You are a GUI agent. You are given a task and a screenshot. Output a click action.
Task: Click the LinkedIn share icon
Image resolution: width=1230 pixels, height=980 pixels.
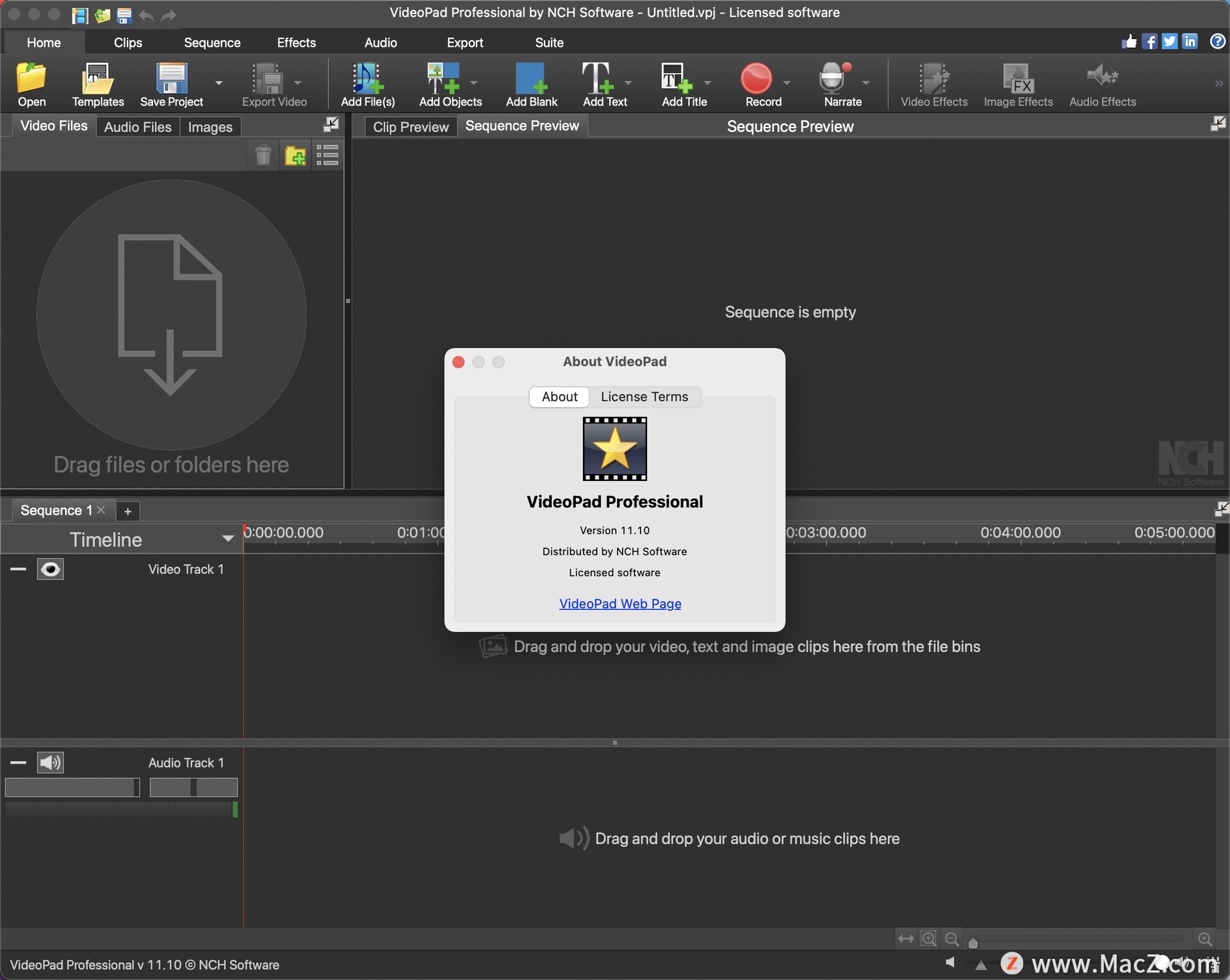point(1190,42)
